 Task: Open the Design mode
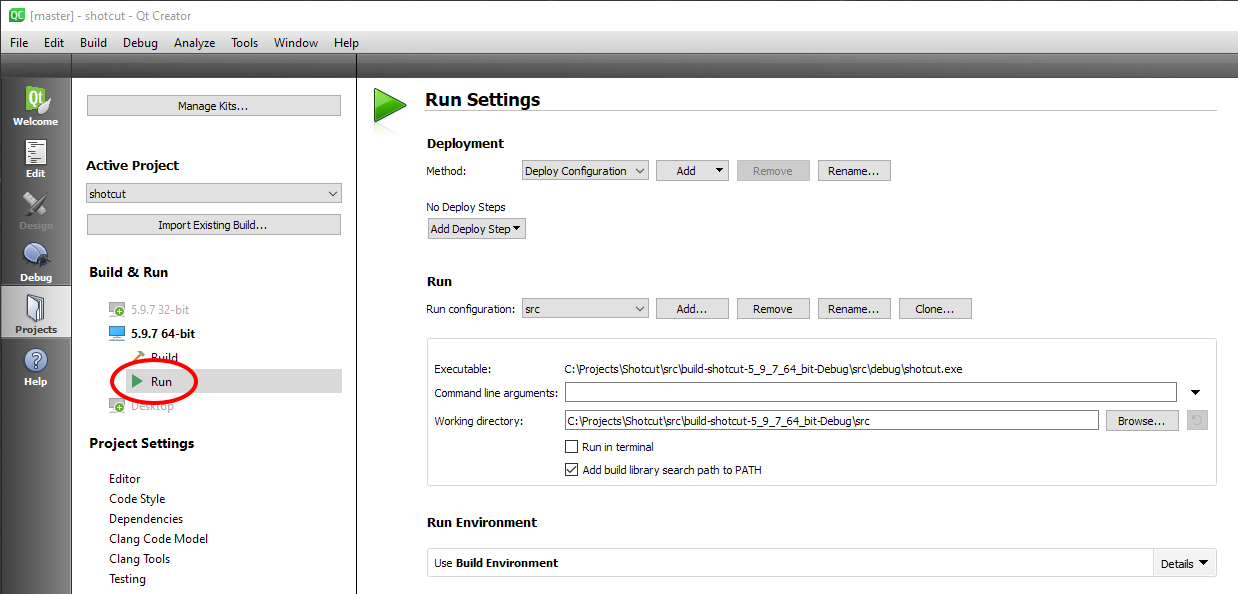pos(35,210)
